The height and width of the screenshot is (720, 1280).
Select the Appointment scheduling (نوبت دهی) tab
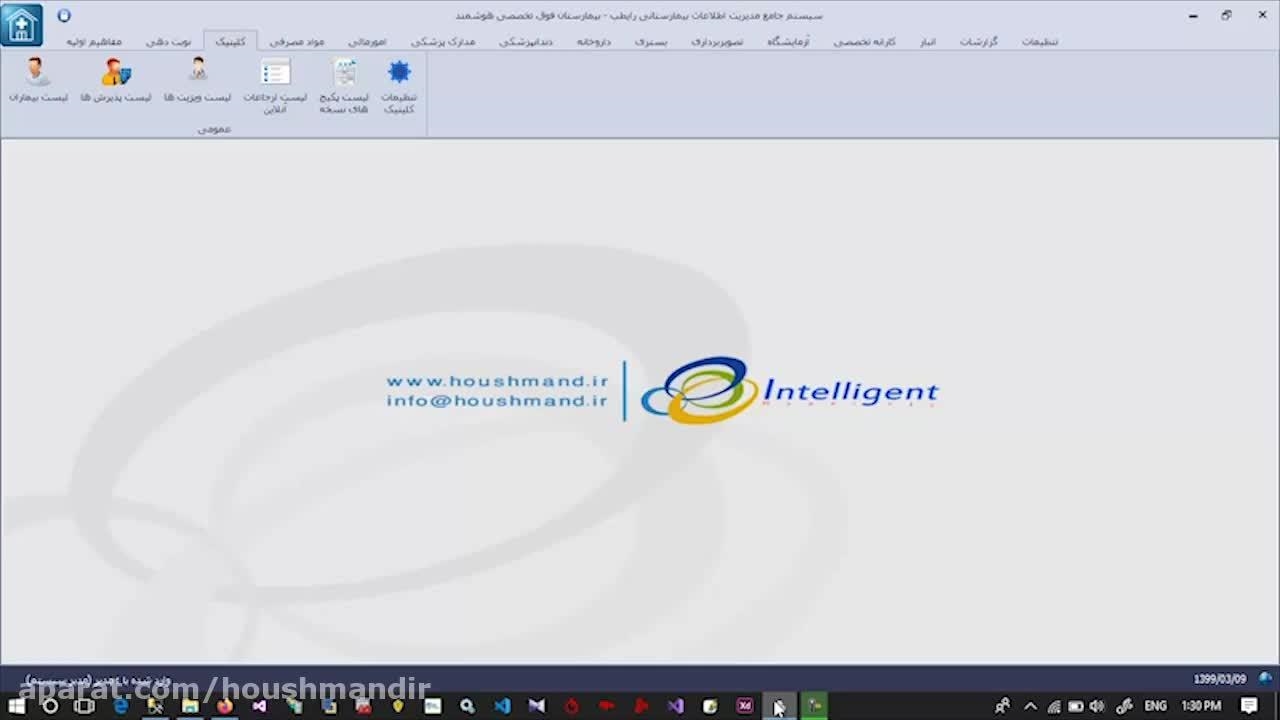168,42
